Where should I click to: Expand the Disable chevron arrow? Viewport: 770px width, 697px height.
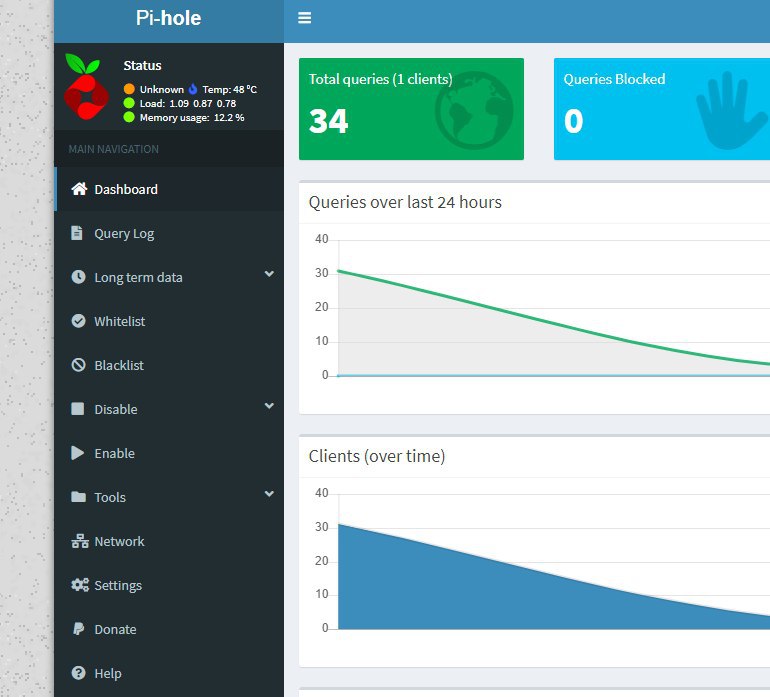point(269,406)
